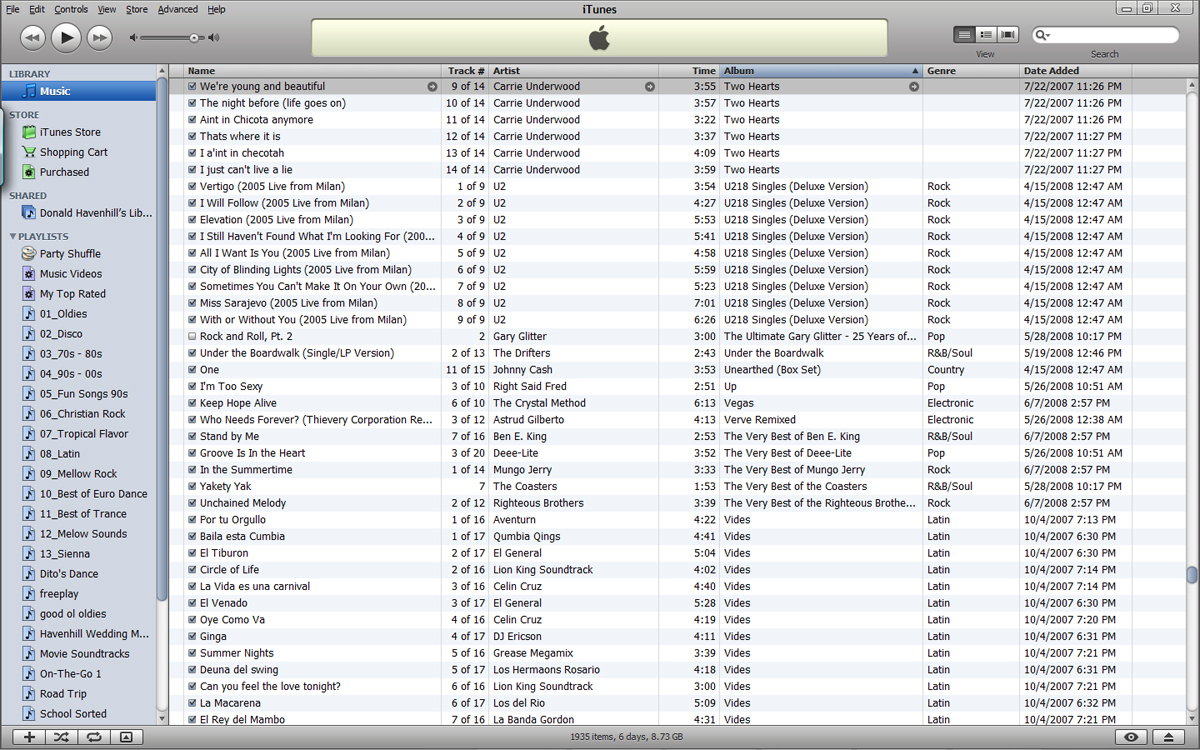Toggle the repeat button
The height and width of the screenshot is (750, 1200).
click(93, 737)
